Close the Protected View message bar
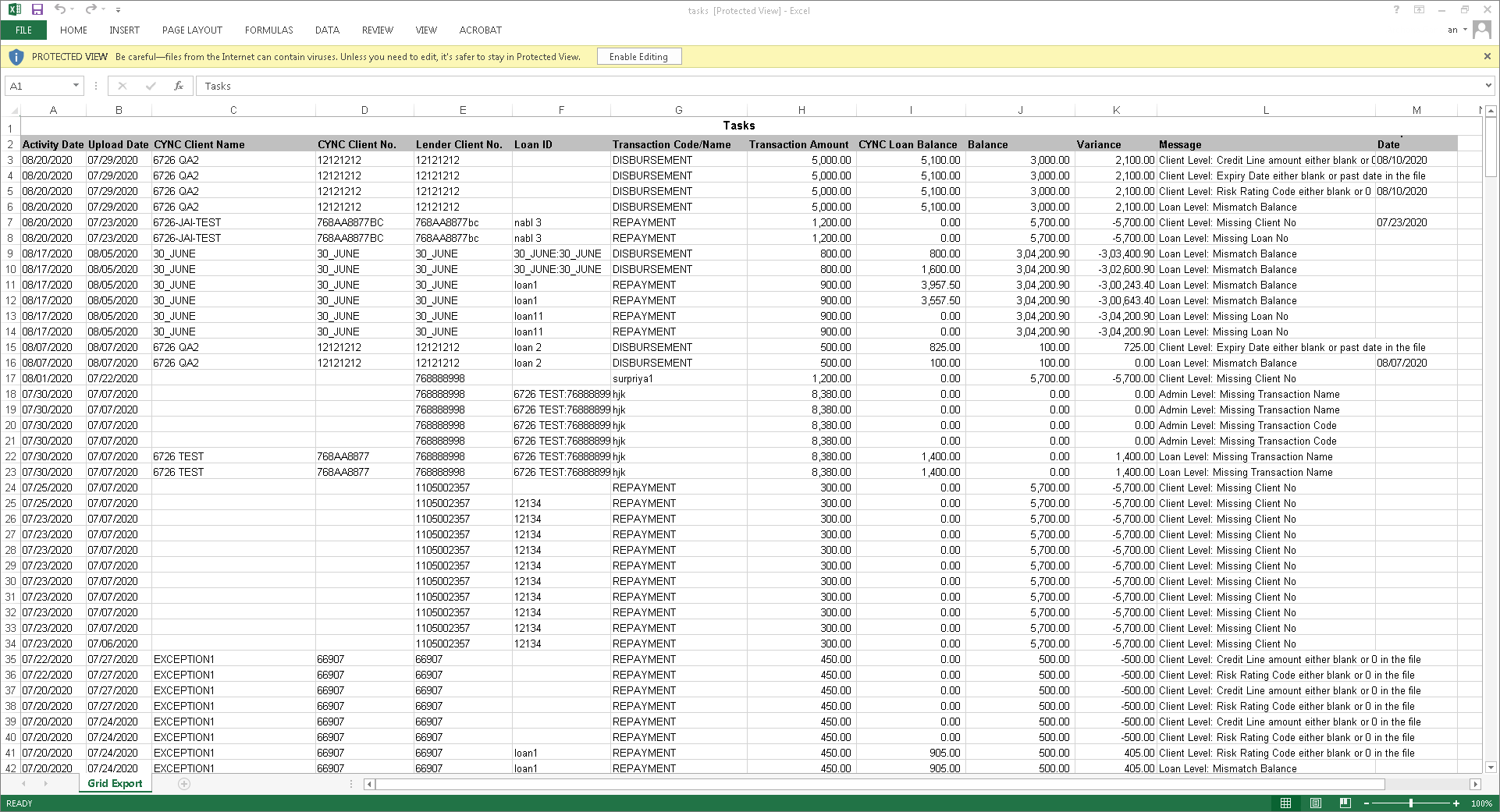This screenshot has height=812, width=1500. 1487,56
